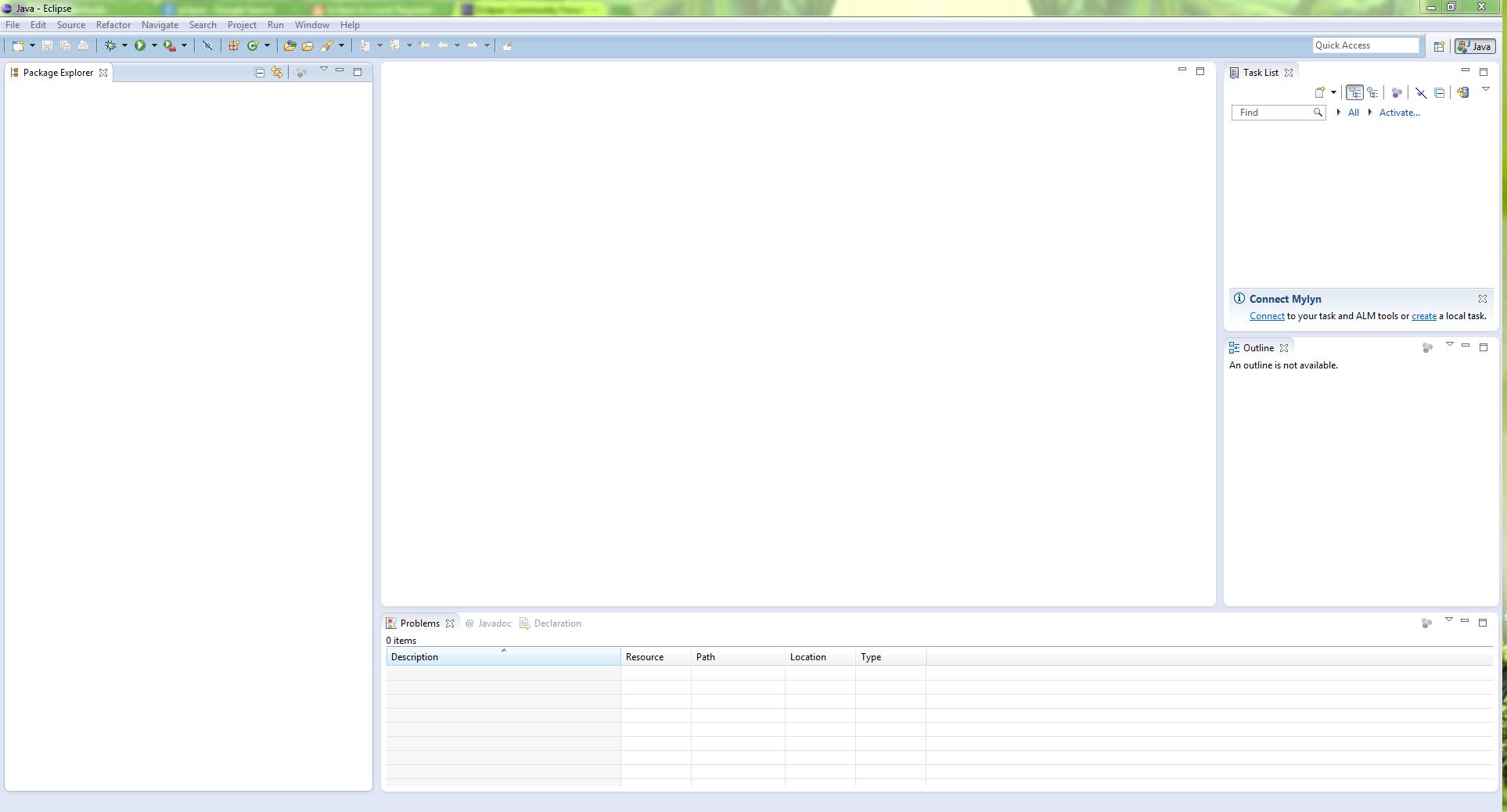
Task: Open the Run button dropdown arrow
Action: coord(154,45)
